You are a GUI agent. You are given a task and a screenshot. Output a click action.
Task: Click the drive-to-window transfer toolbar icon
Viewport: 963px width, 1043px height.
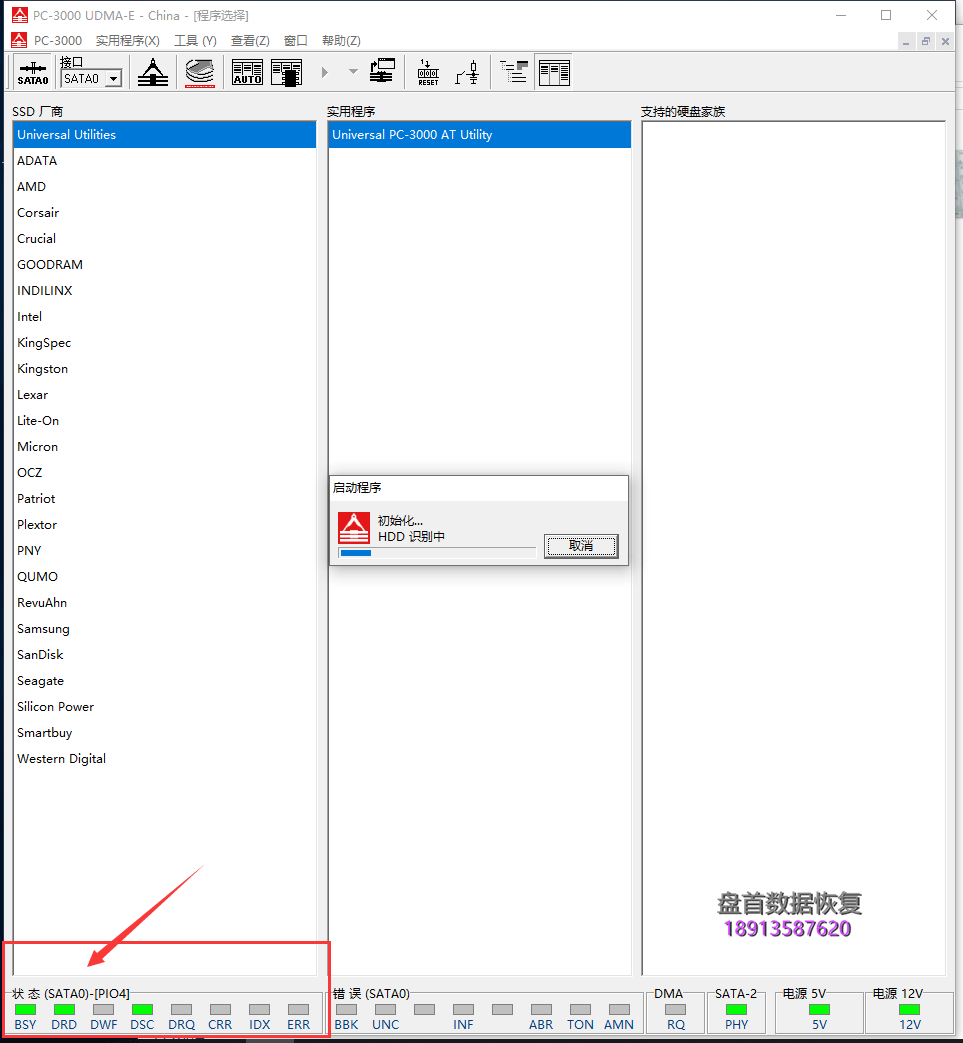[382, 72]
